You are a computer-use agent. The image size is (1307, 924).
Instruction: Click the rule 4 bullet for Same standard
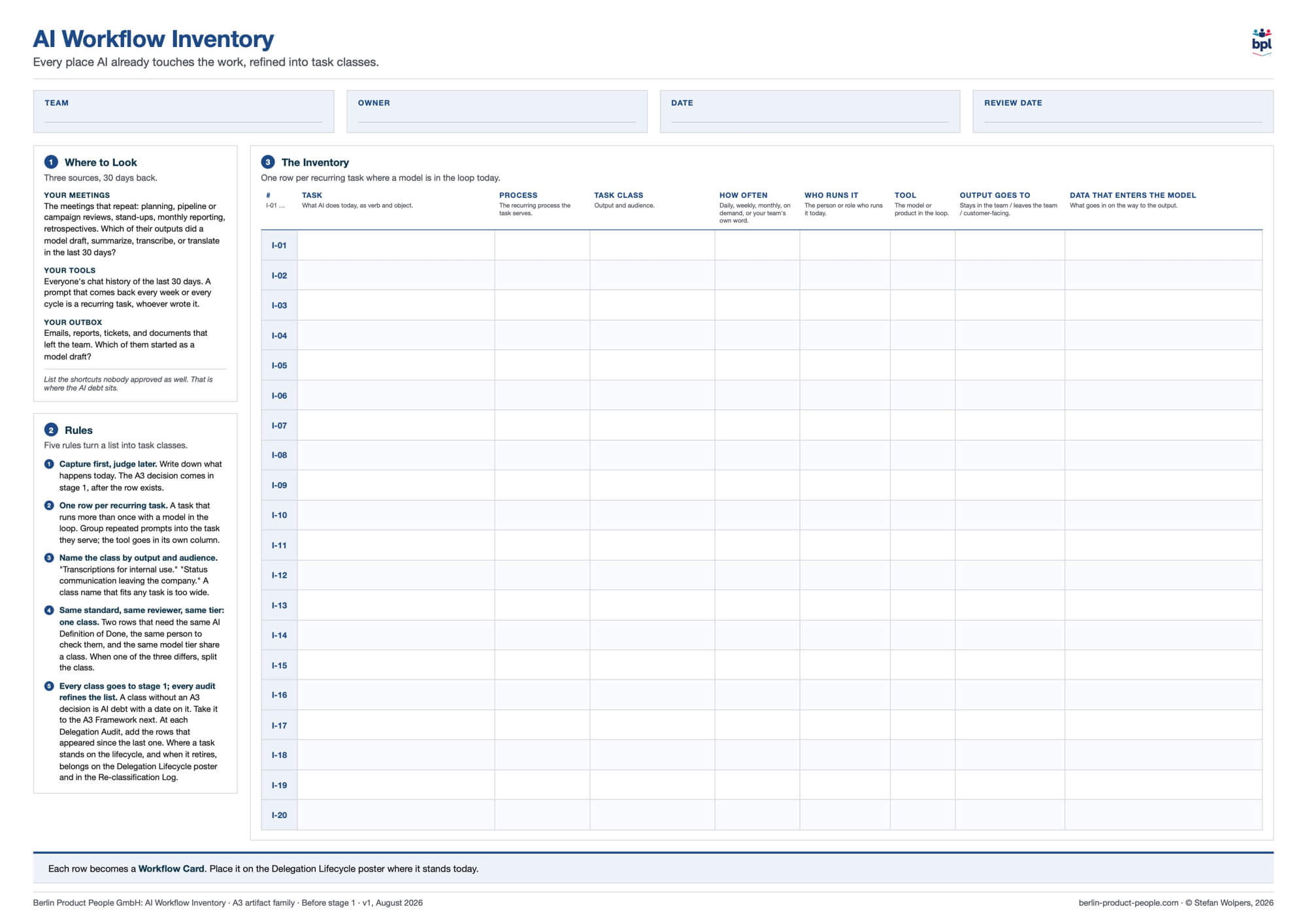click(49, 610)
